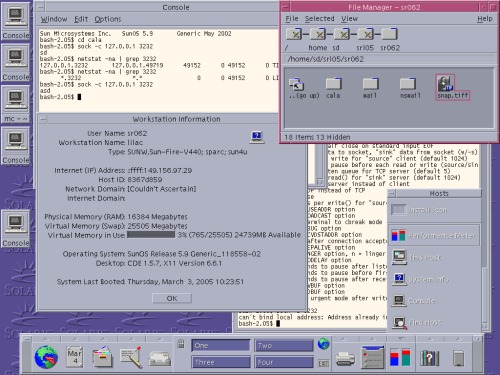The image size is (500, 375).
Task: Switch to workspace Four
Action: point(284,362)
